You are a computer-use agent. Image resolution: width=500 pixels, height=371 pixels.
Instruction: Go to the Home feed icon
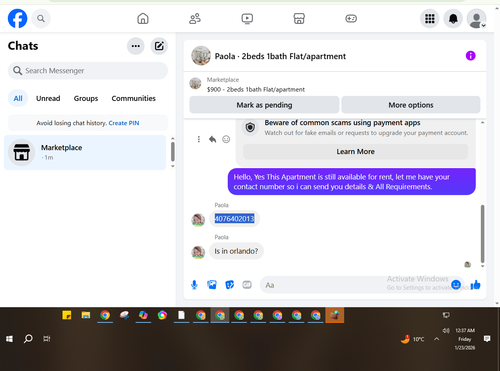pyautogui.click(x=143, y=18)
